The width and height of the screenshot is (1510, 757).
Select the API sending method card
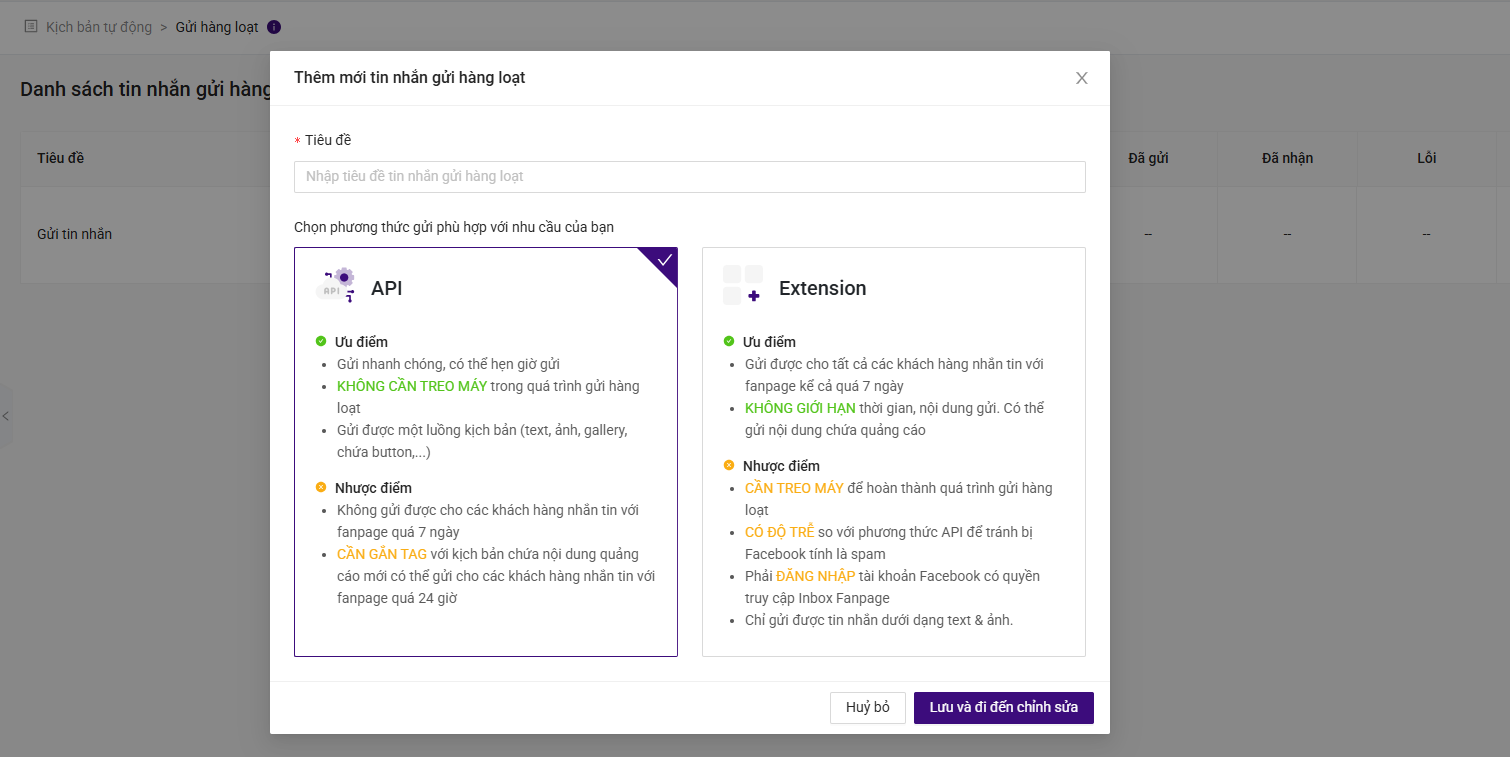click(485, 451)
